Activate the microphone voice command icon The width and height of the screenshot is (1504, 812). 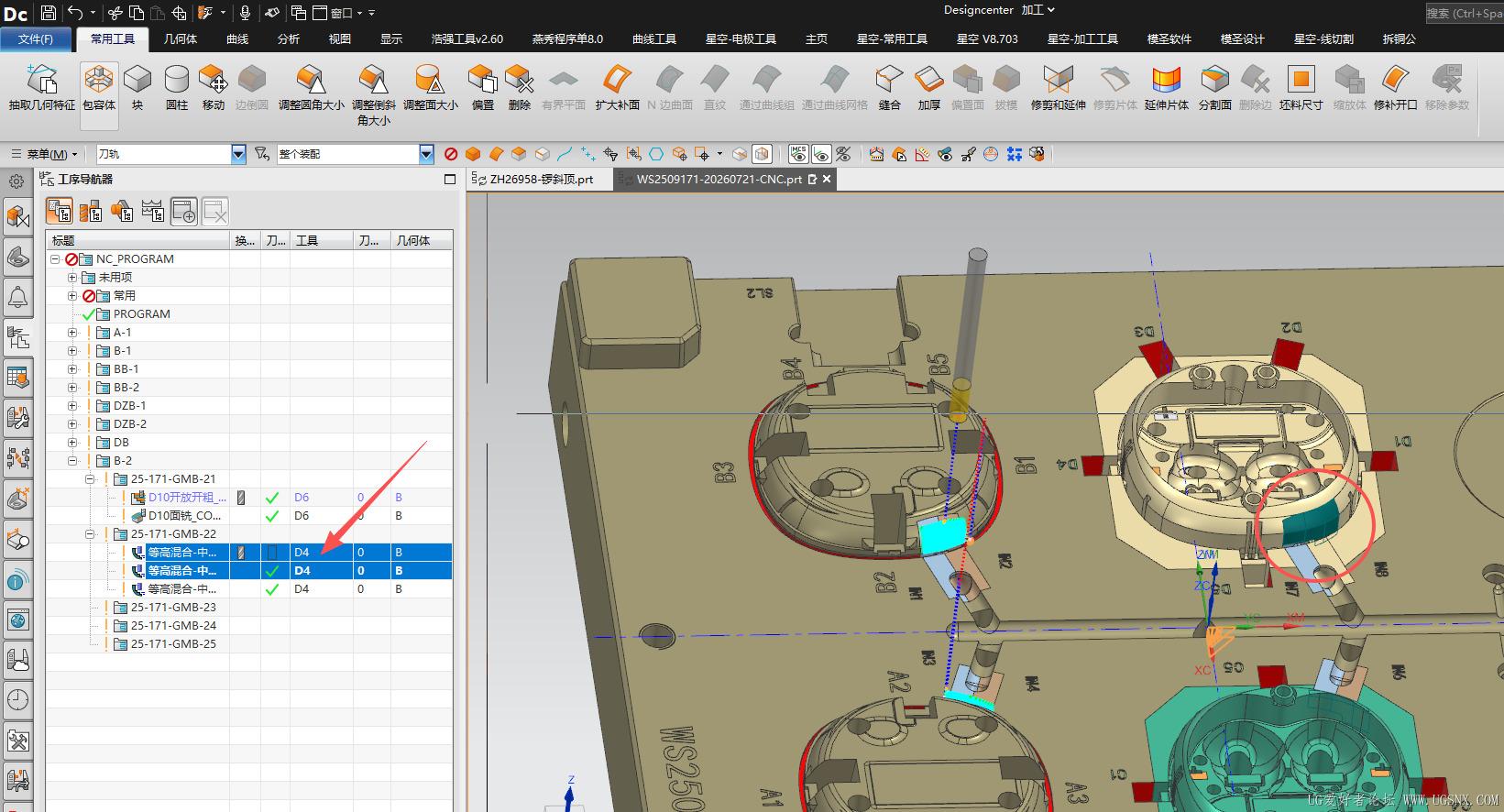tap(245, 13)
